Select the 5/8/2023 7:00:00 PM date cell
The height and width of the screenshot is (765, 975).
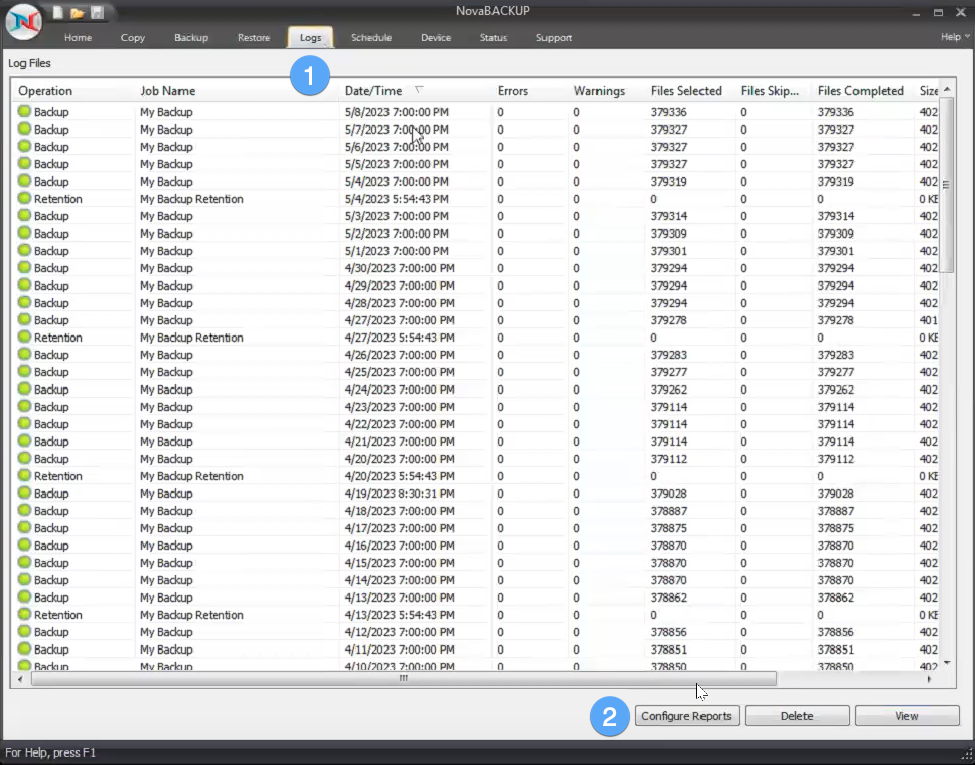(x=397, y=112)
